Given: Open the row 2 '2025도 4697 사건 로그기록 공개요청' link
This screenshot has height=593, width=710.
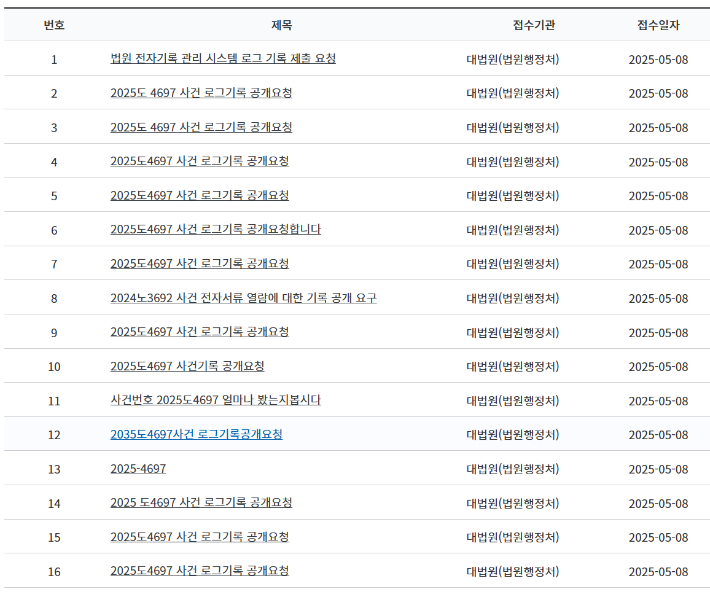Looking at the screenshot, I should click(201, 93).
